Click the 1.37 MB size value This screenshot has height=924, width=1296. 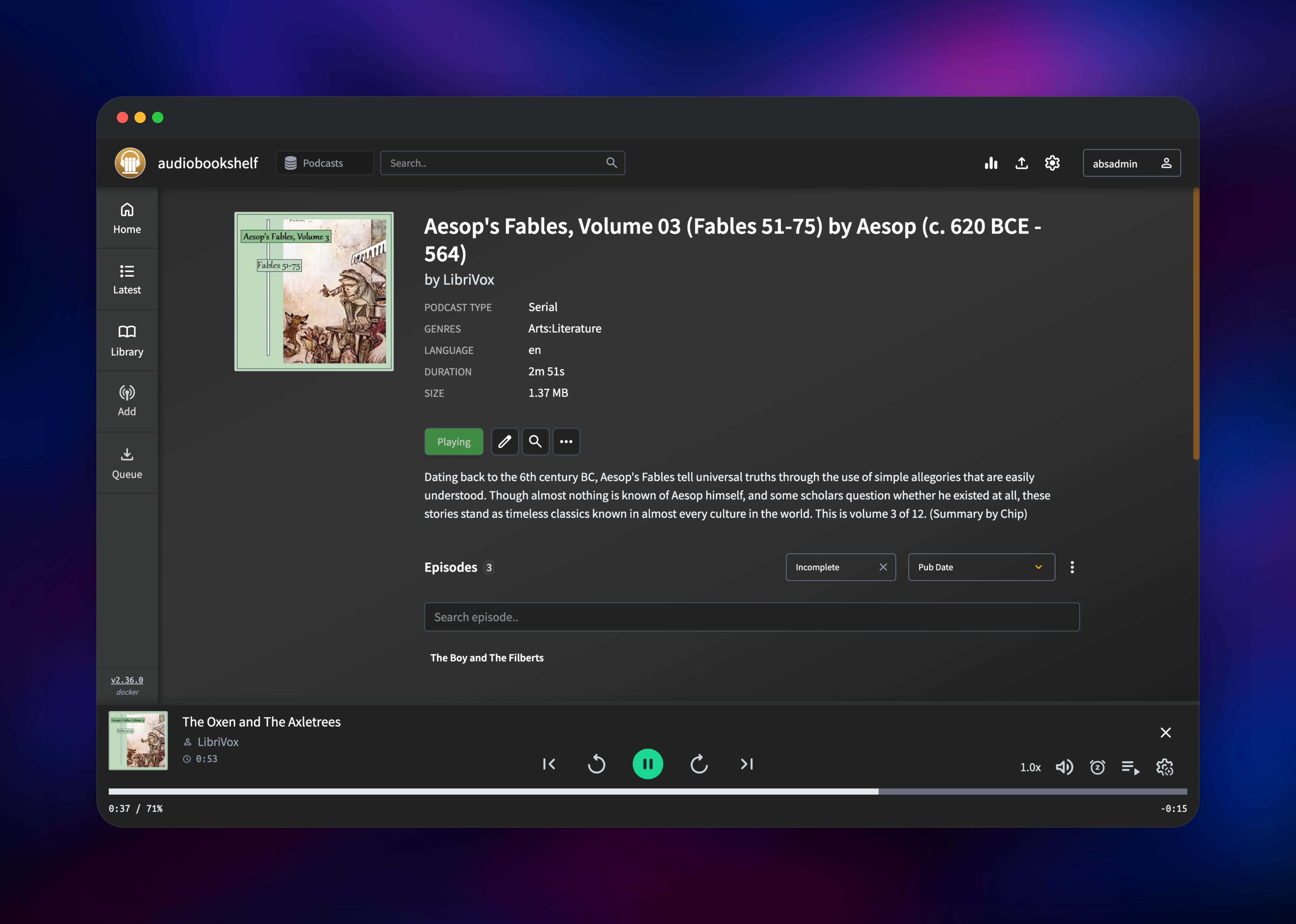point(548,393)
